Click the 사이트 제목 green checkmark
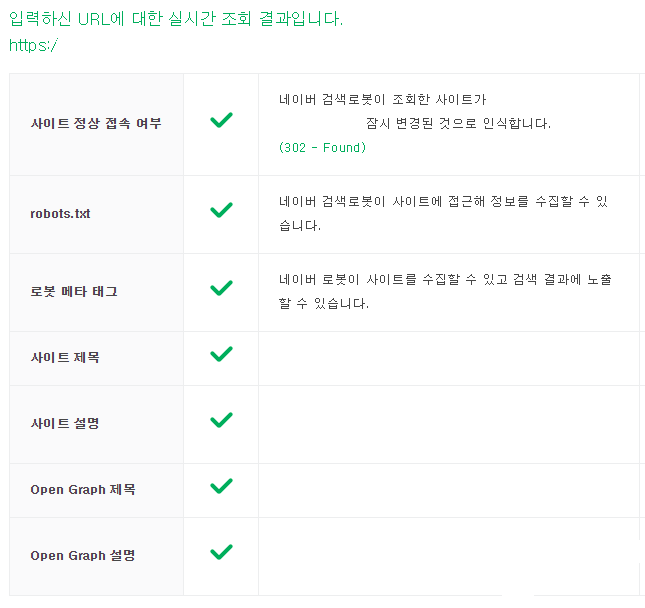 point(221,354)
